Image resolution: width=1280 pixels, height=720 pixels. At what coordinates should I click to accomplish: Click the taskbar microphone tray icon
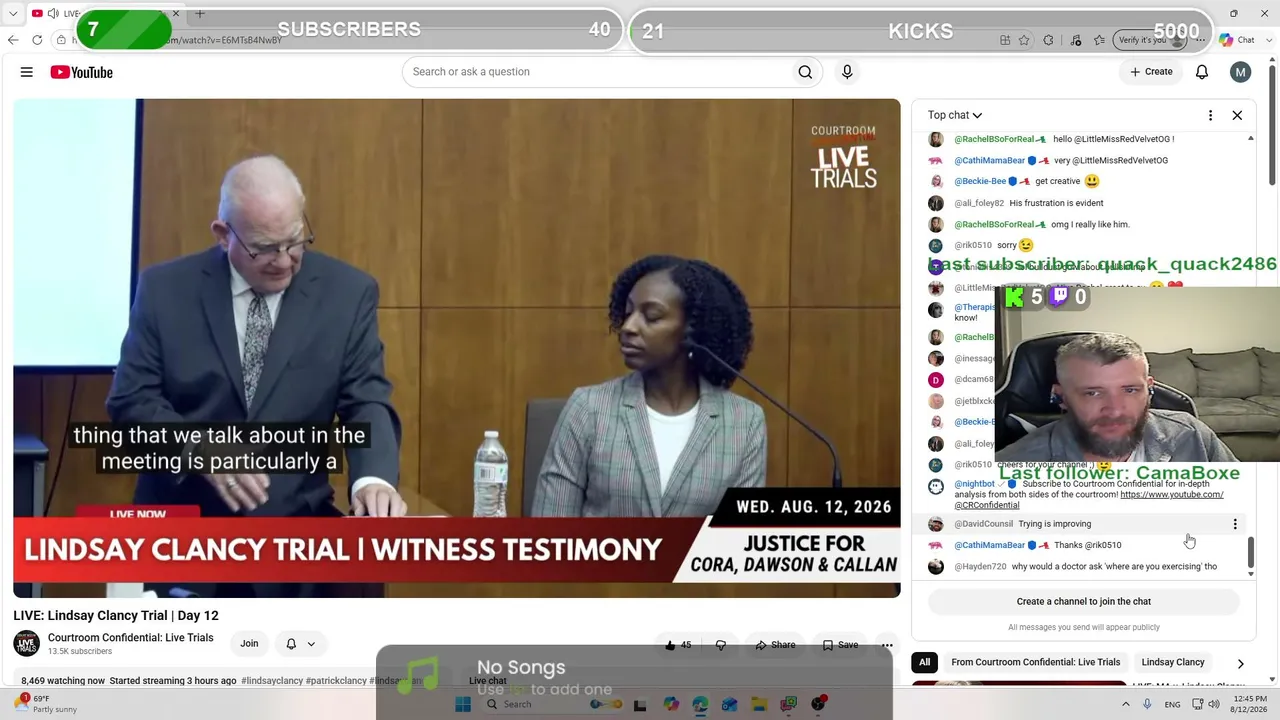point(1147,704)
